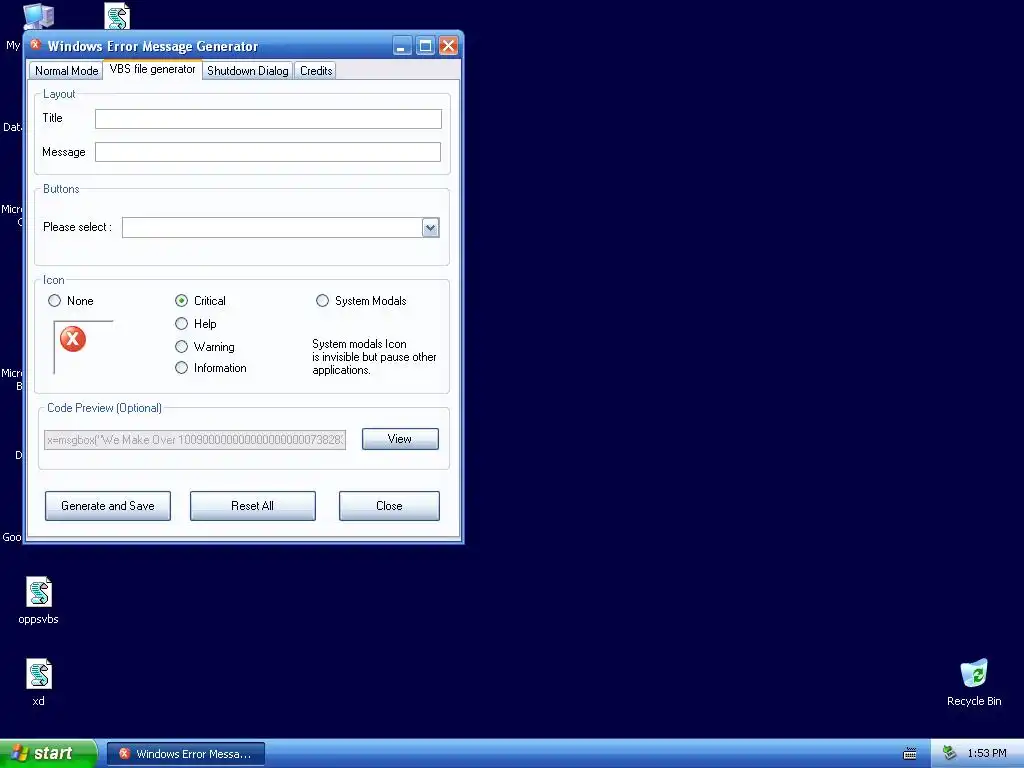Click the 1:53 PM taskbar clock
The image size is (1024, 768).
pos(987,754)
